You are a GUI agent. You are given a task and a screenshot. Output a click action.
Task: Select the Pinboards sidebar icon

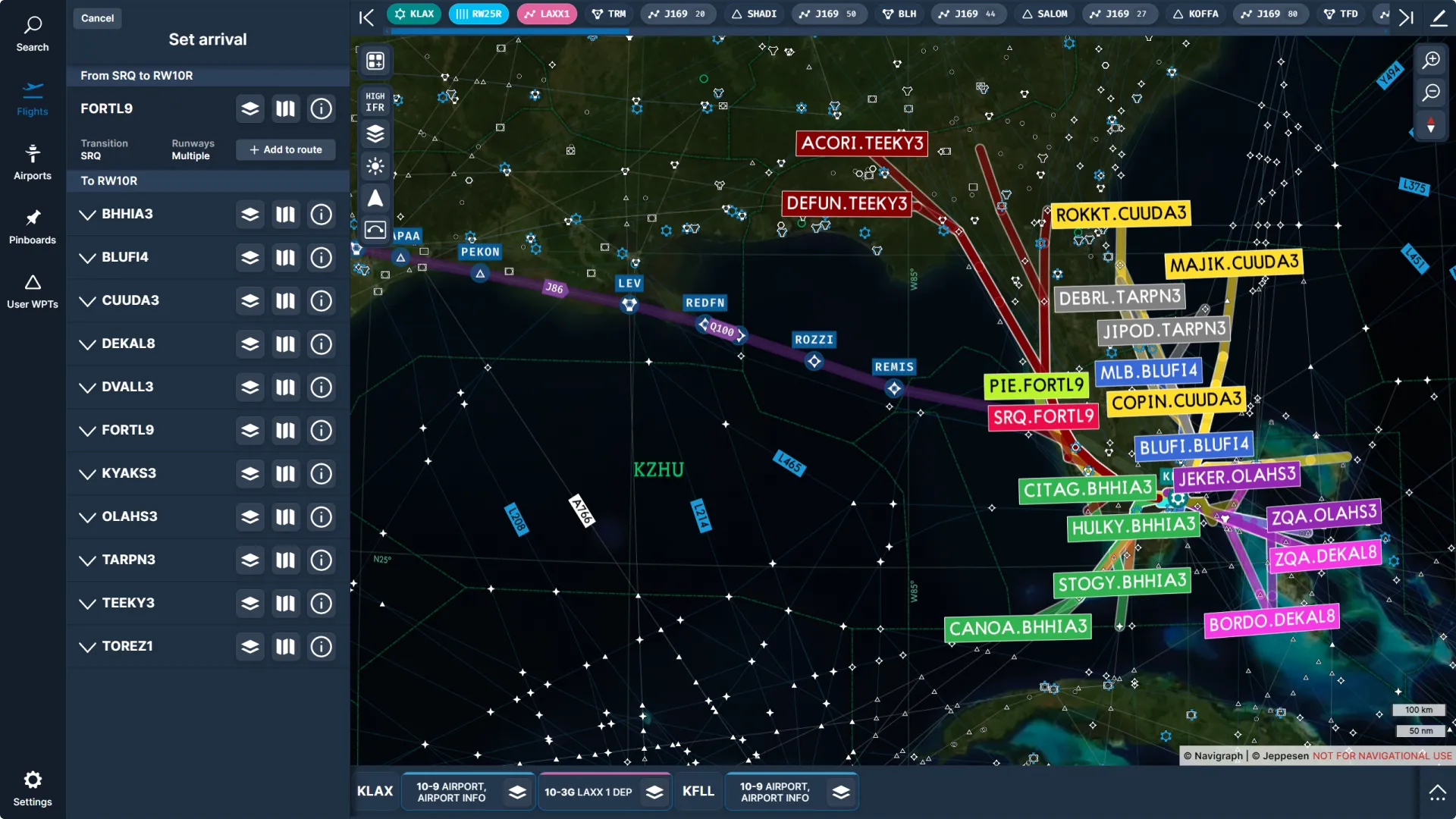pos(32,225)
